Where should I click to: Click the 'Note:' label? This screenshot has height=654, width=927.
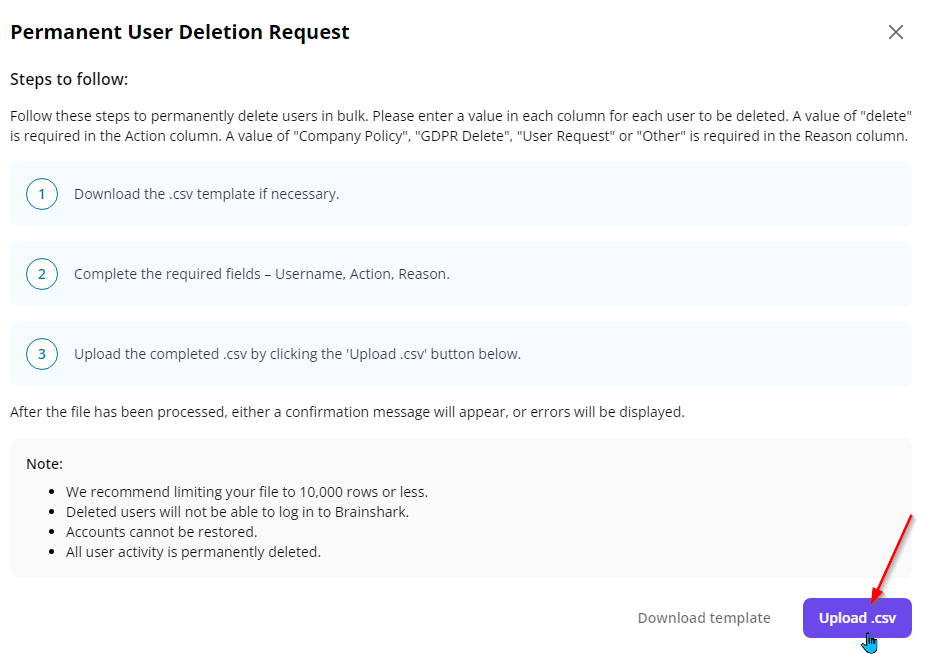(44, 464)
